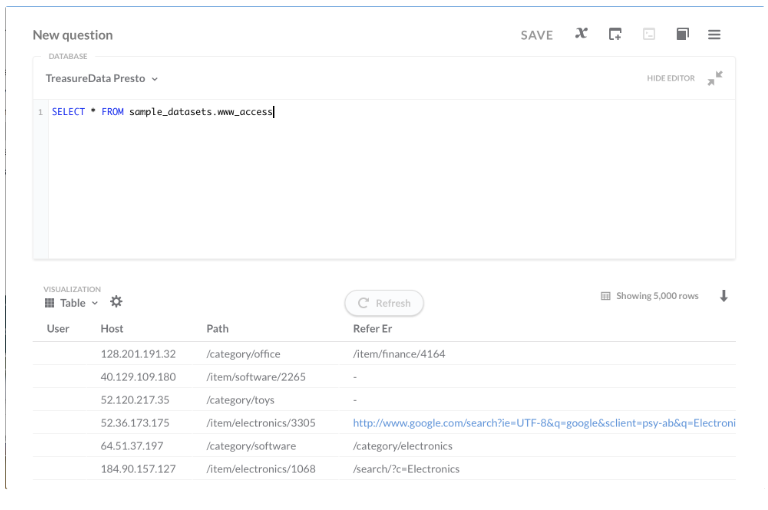Click the Refresh button

384,303
